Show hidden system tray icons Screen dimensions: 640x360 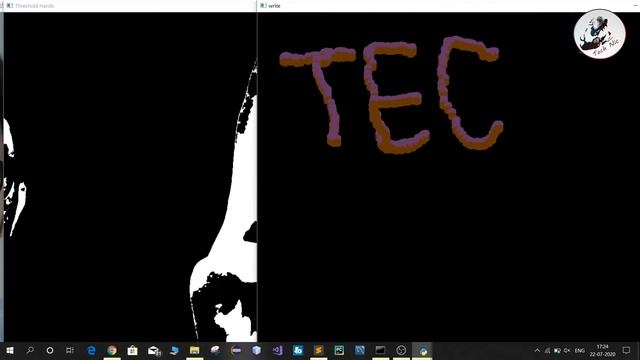(537, 350)
